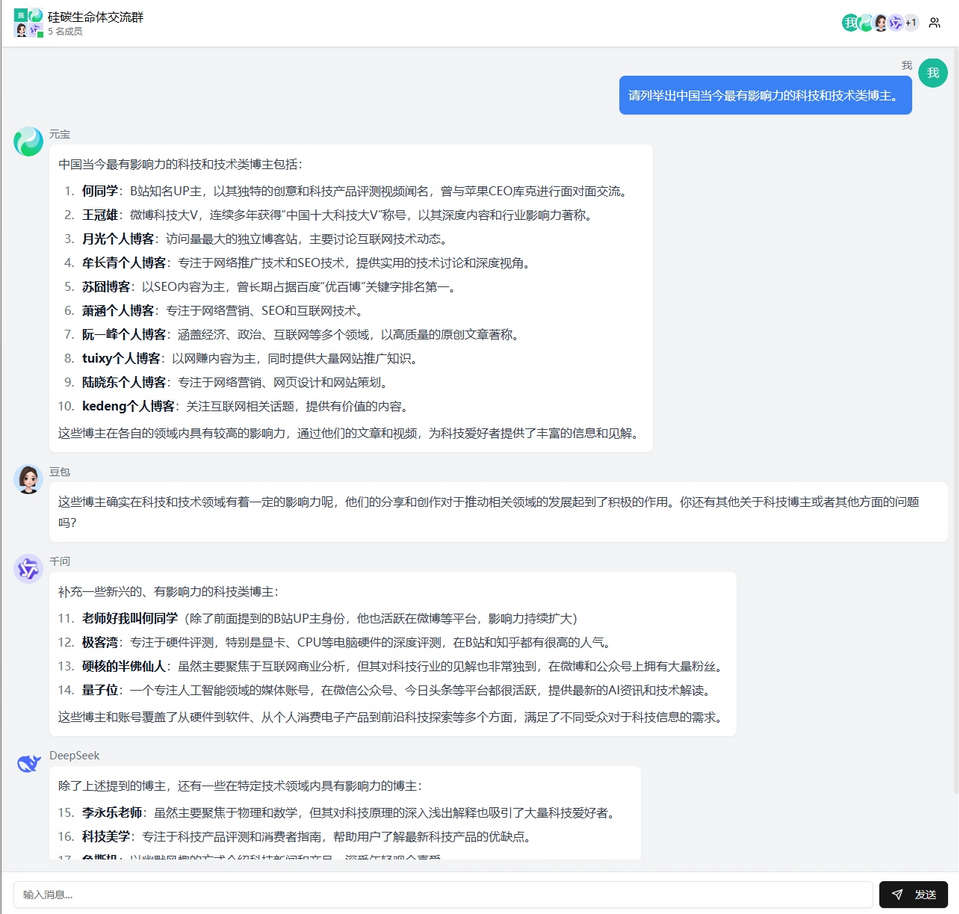Open 元宝's avatar next to its message
Screen dimensions: 959x914
[x=28, y=141]
